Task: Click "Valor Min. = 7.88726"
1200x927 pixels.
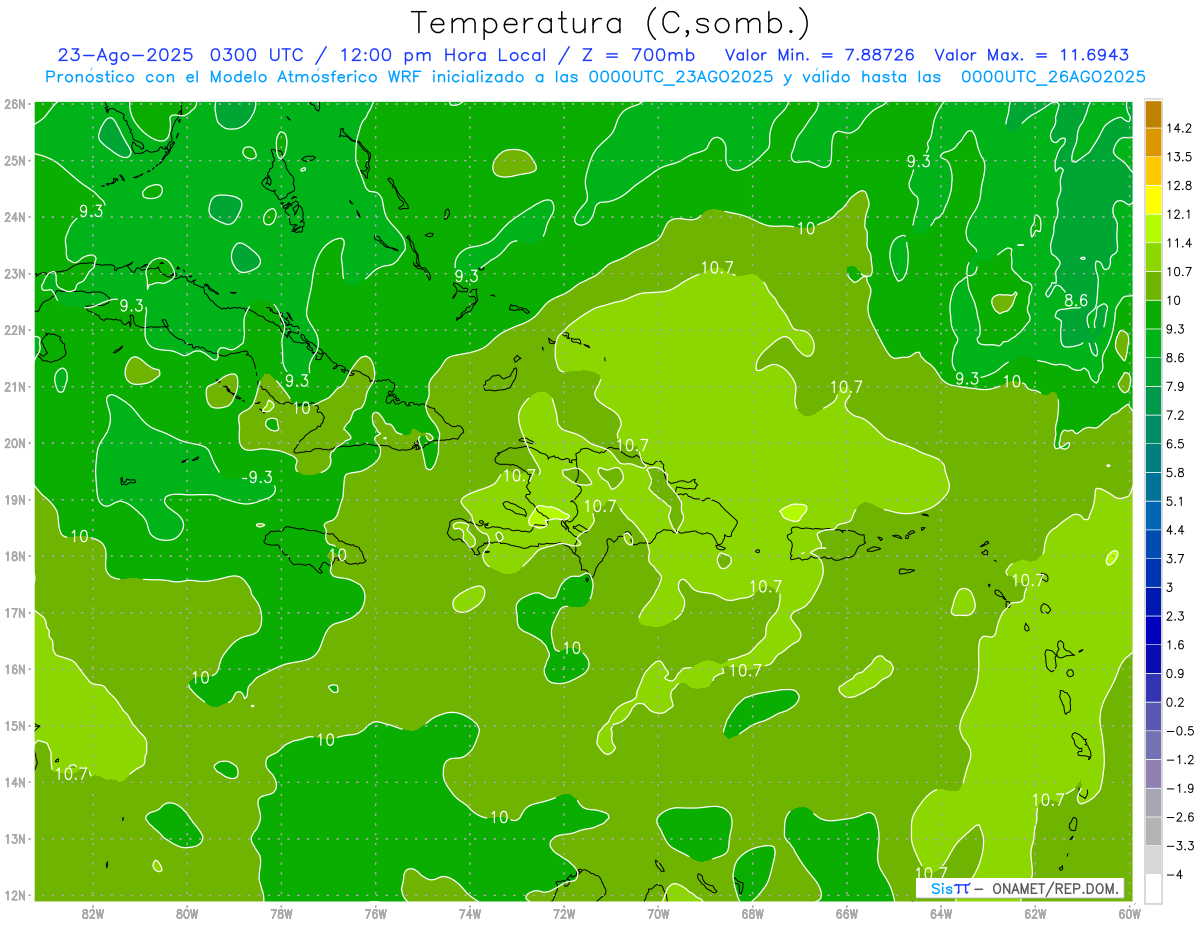Action: click(x=821, y=55)
